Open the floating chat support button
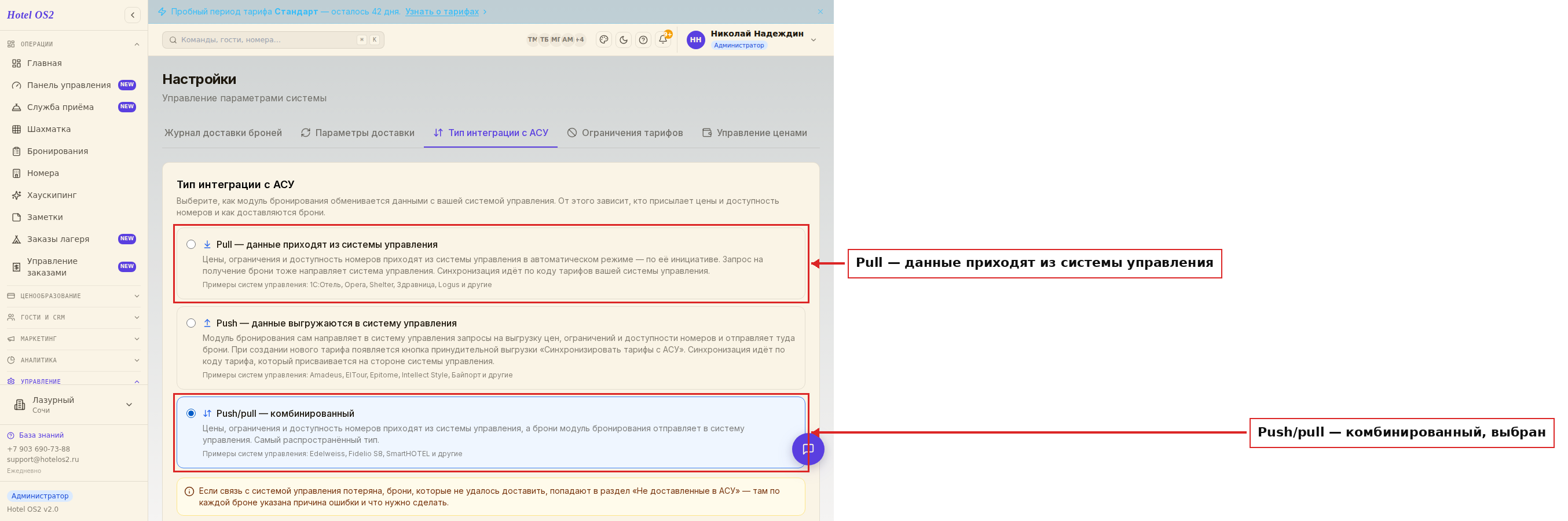This screenshot has width=1568, height=521. click(x=808, y=449)
